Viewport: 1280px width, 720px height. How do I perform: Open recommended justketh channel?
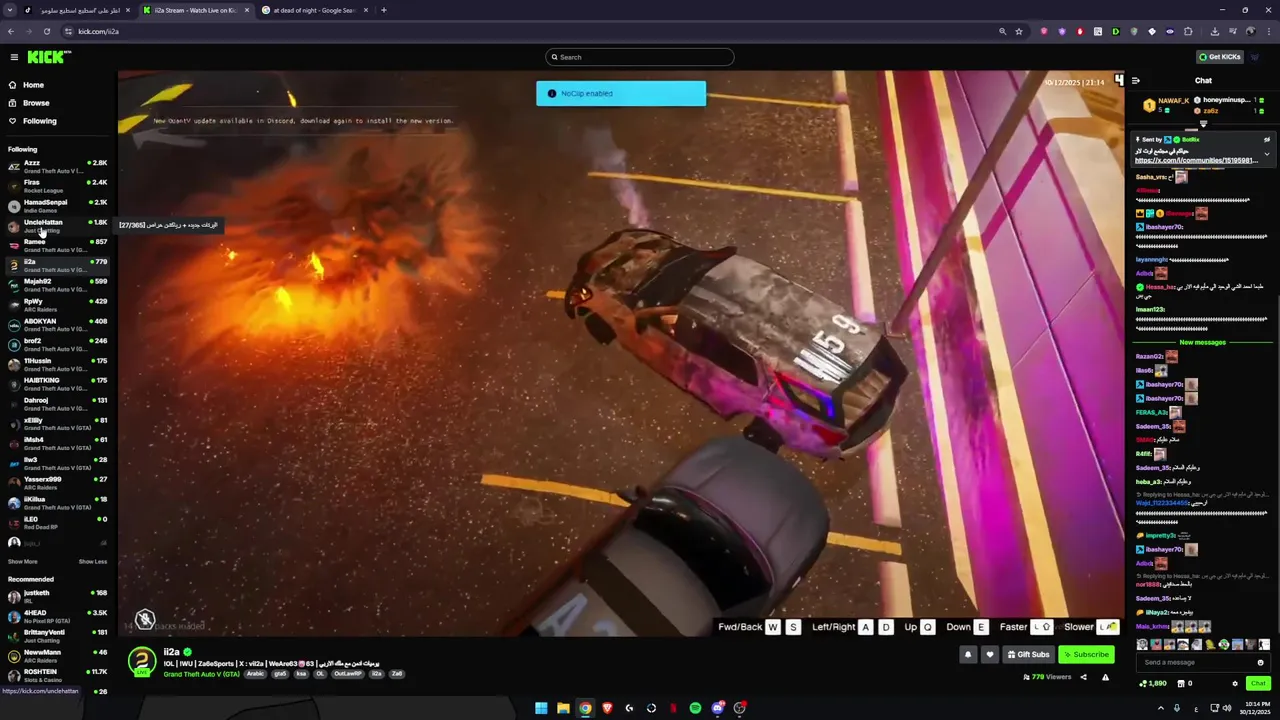tap(57, 597)
